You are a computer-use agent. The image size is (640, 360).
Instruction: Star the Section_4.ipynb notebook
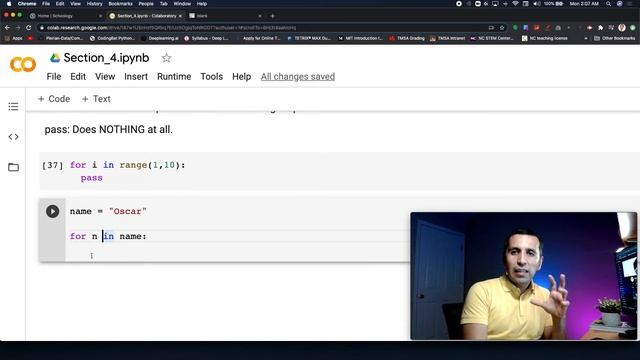point(166,58)
